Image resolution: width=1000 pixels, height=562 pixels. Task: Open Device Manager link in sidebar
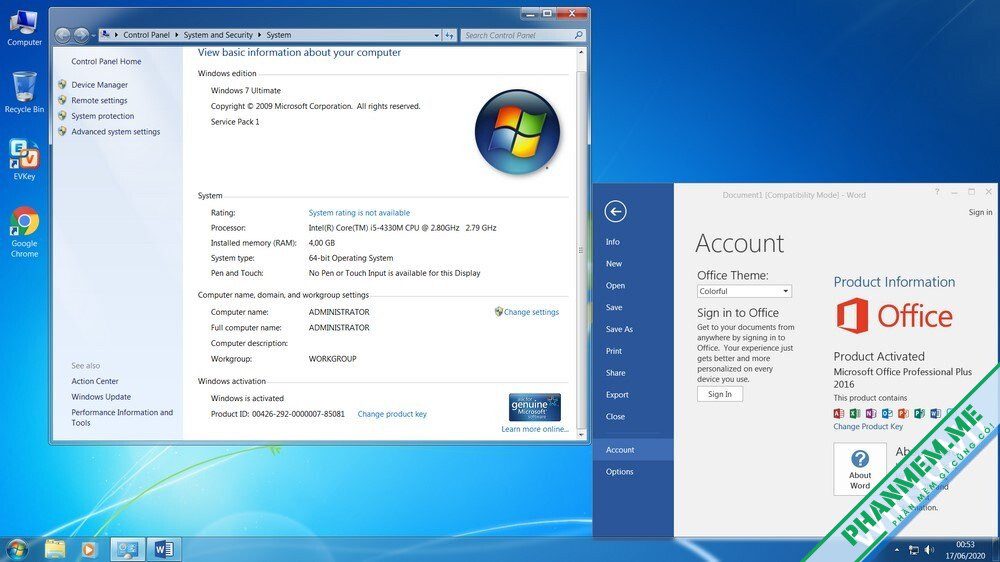pyautogui.click(x=99, y=84)
